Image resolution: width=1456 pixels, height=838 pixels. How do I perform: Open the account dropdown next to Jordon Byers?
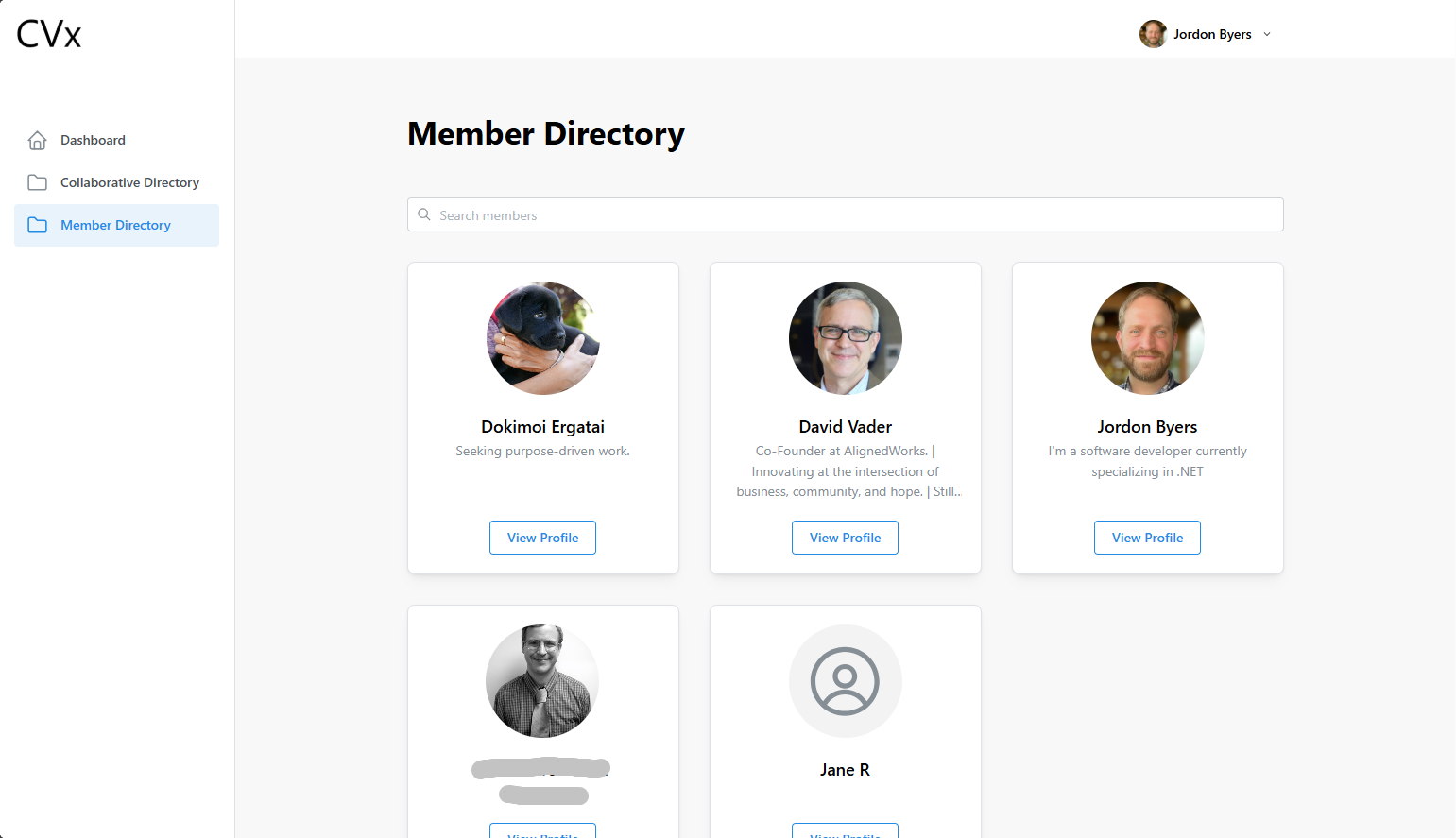click(x=1266, y=34)
